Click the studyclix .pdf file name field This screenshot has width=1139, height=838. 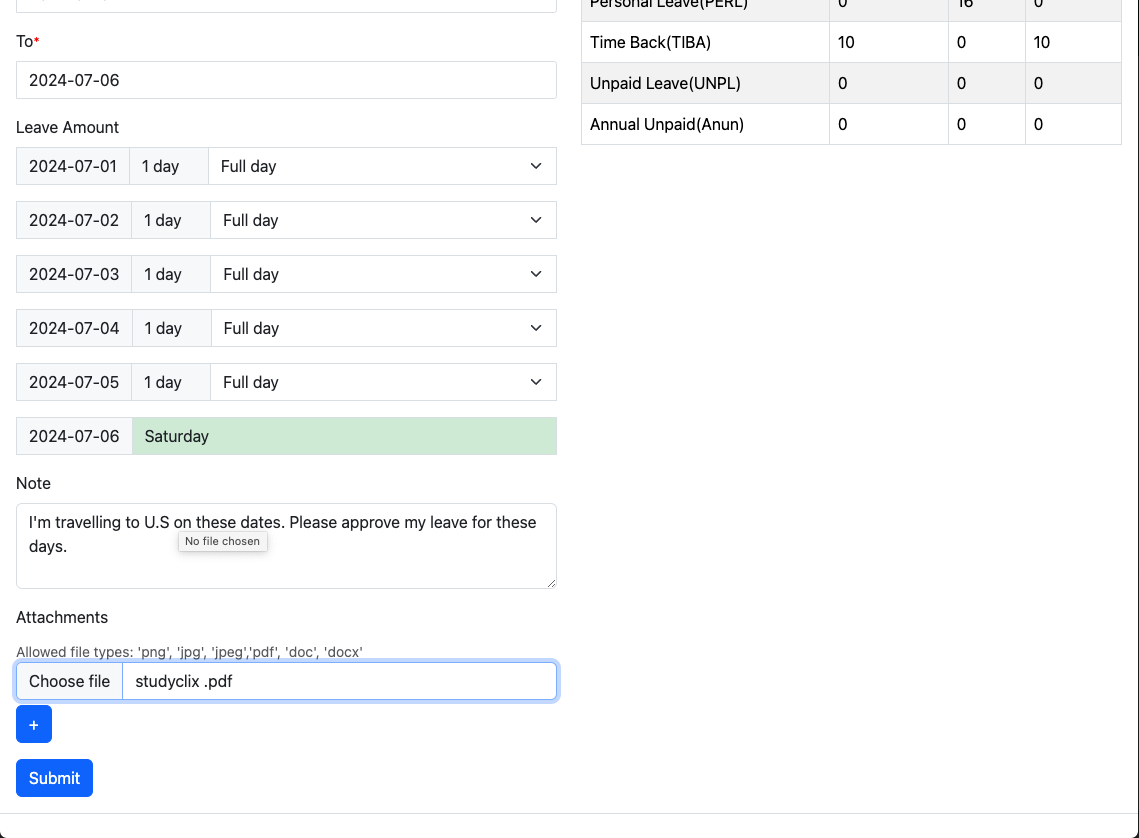(x=339, y=681)
